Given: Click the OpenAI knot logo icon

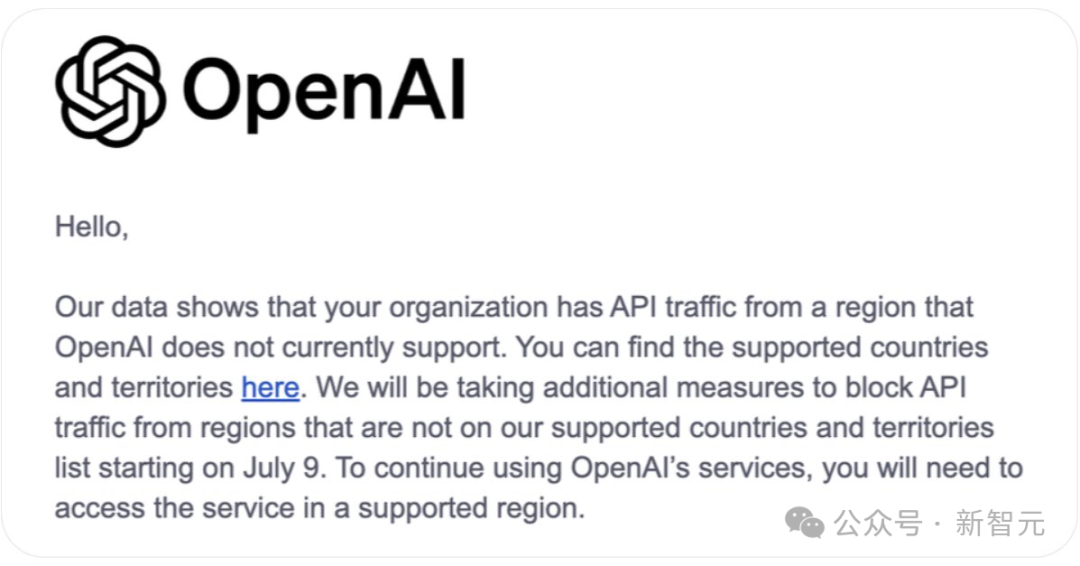Looking at the screenshot, I should pos(110,91).
